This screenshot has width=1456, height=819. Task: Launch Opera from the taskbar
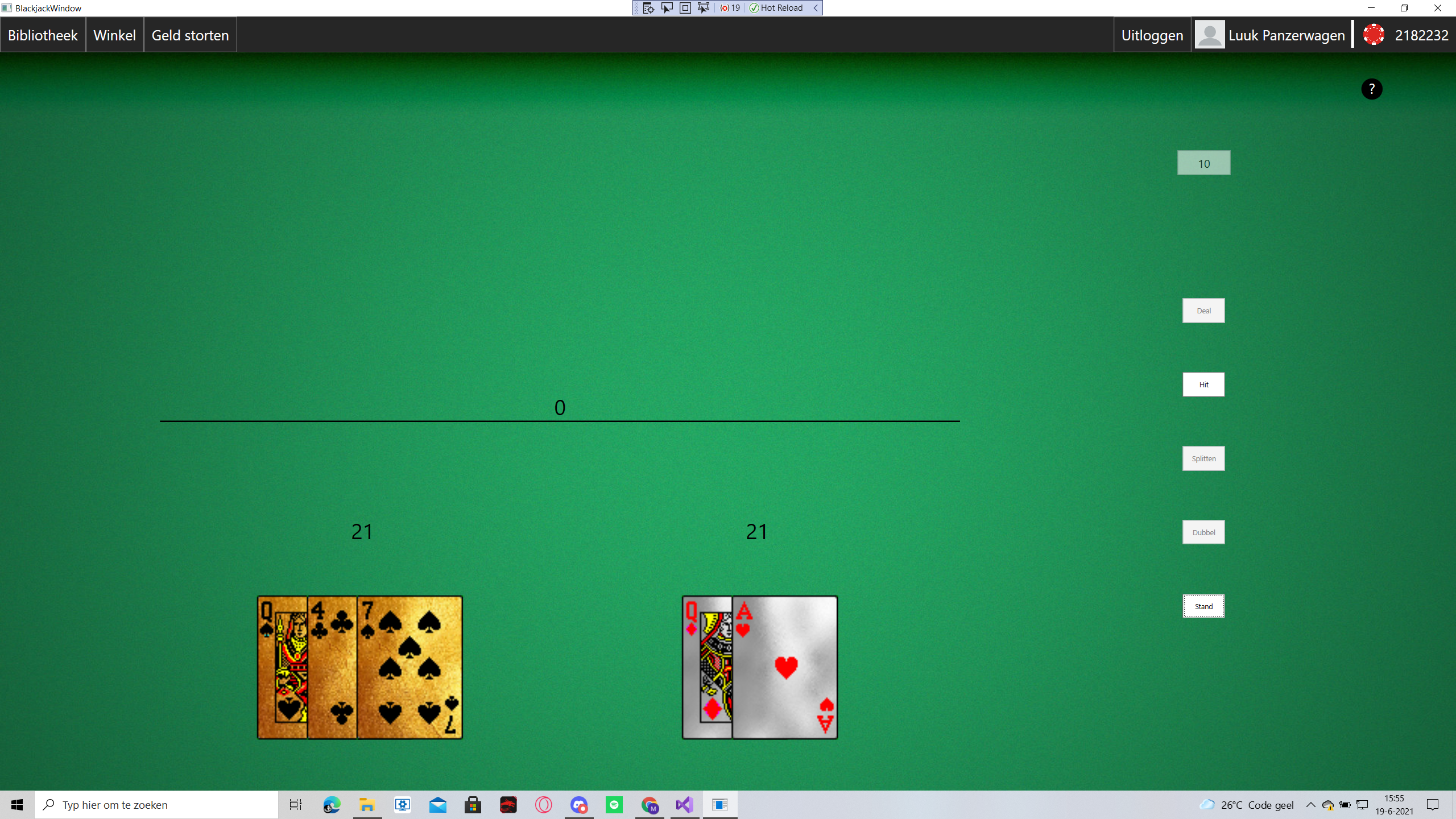[x=543, y=804]
